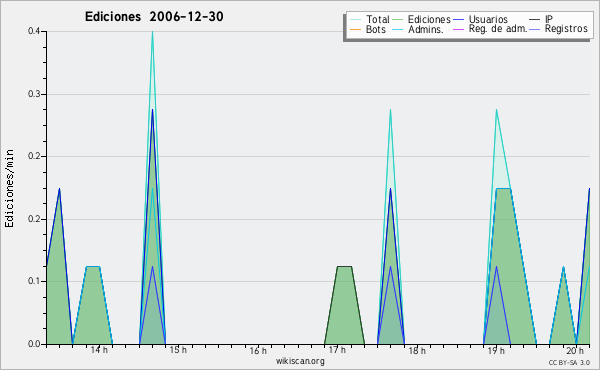Click the Bots legend label
Screen dimensions: 600x370
(375, 29)
